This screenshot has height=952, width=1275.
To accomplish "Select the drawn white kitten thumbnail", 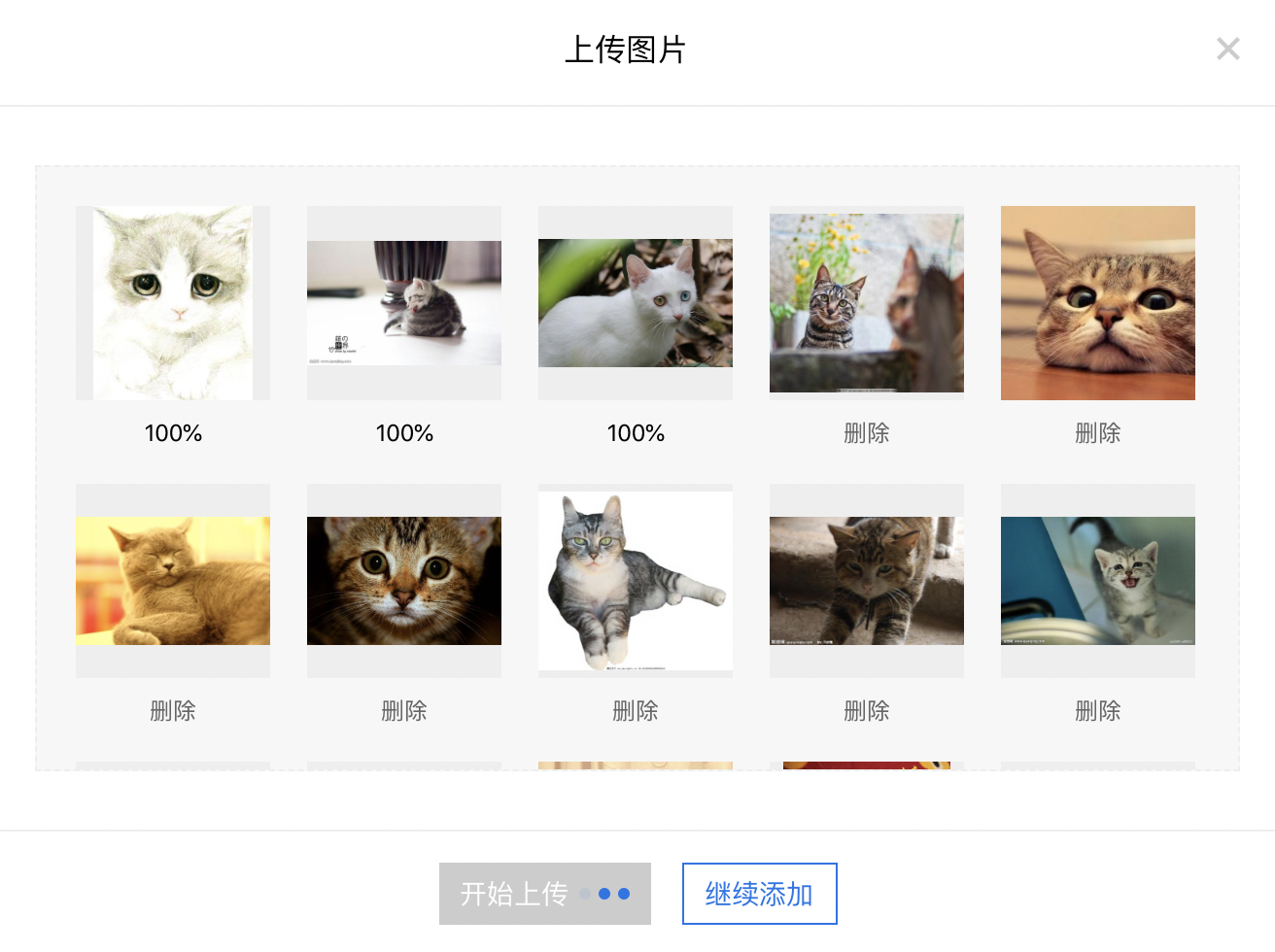I will (x=173, y=303).
